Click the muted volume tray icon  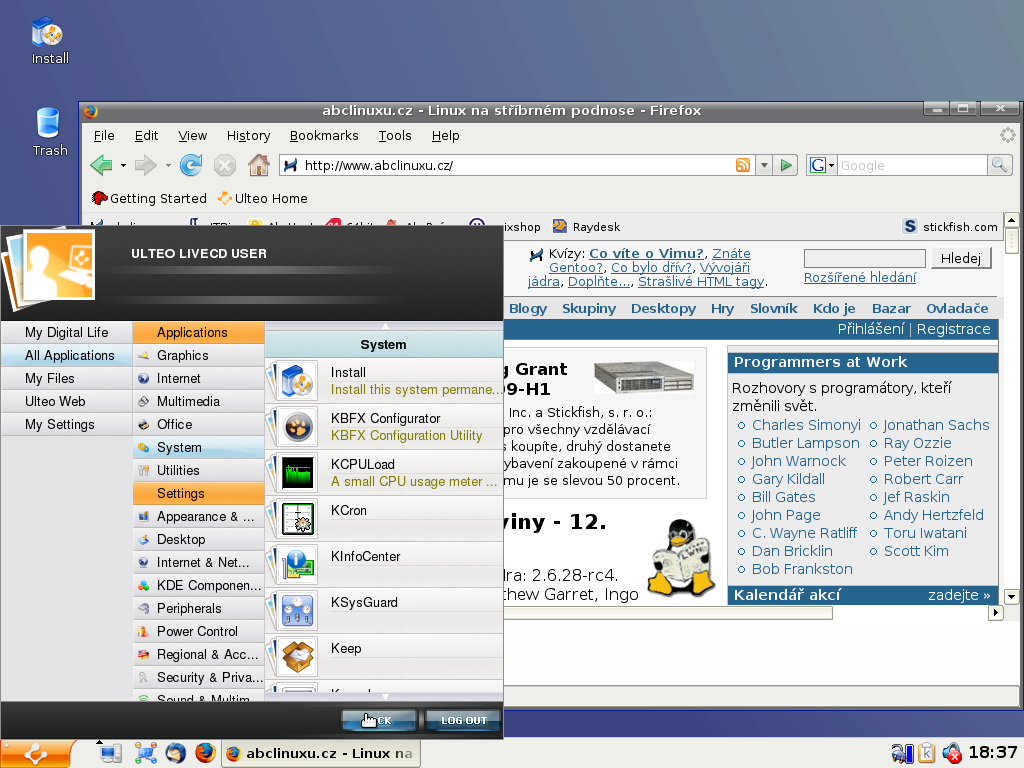click(952, 753)
